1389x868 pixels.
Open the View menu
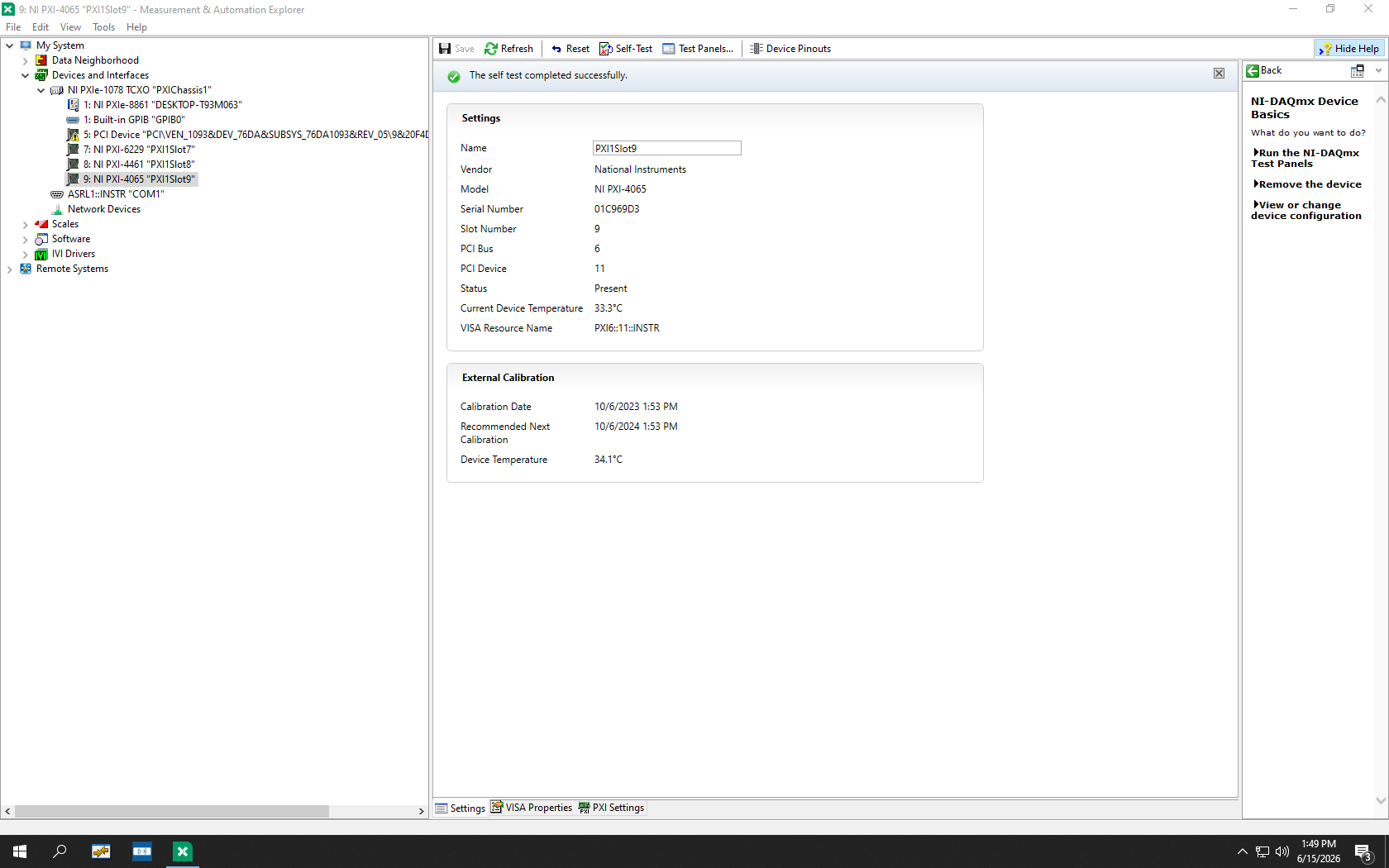click(x=70, y=27)
